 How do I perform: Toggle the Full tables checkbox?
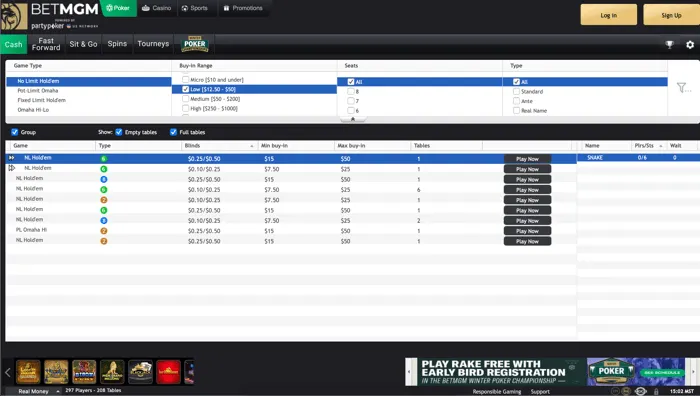coord(173,132)
